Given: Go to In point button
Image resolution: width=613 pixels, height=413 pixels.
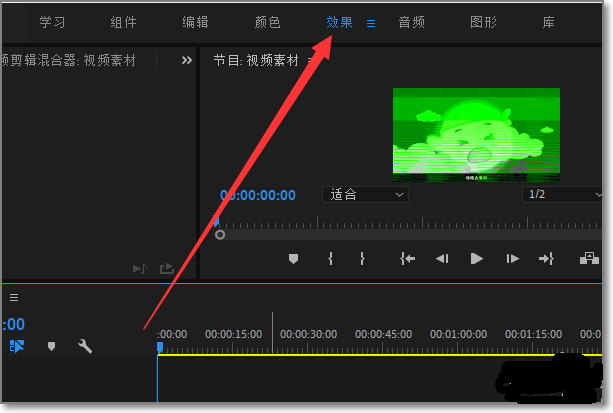Looking at the screenshot, I should [x=407, y=259].
